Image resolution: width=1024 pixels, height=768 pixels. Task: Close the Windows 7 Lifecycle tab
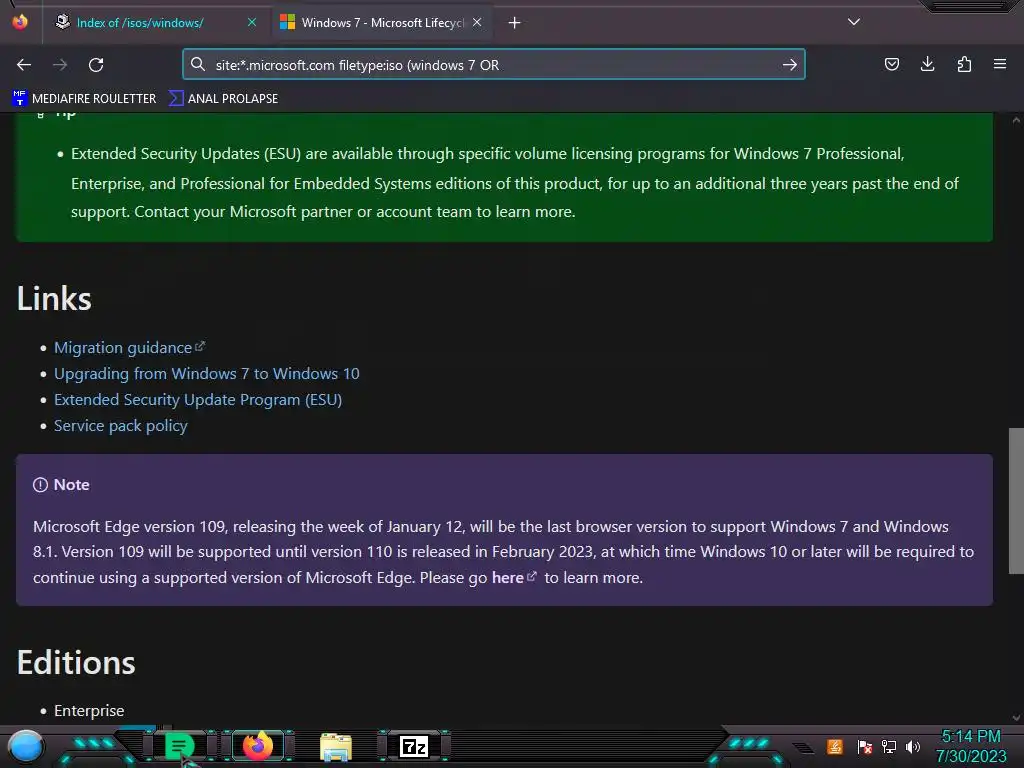click(477, 22)
